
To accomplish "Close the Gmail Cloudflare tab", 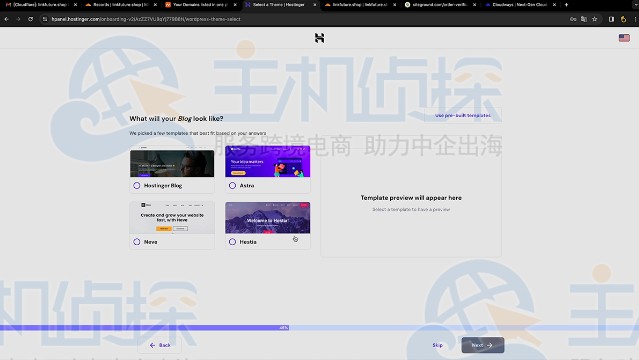I will coord(75,5).
